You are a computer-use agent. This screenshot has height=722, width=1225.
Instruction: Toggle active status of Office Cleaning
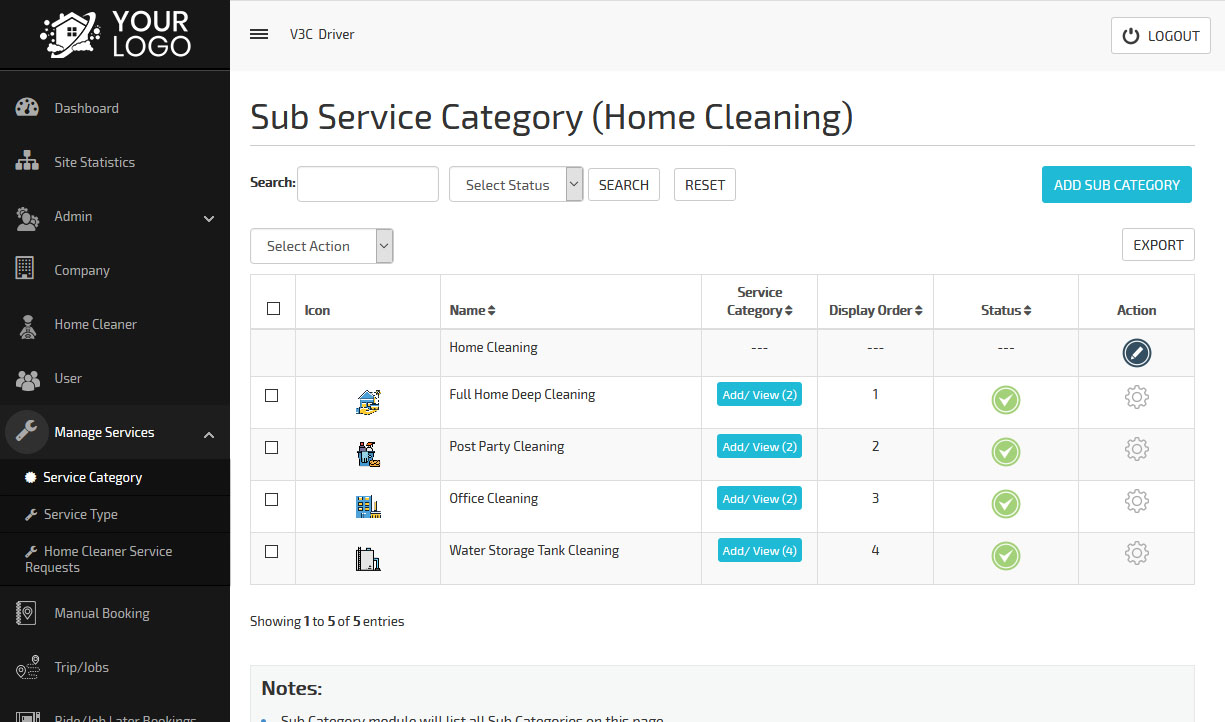point(1005,504)
